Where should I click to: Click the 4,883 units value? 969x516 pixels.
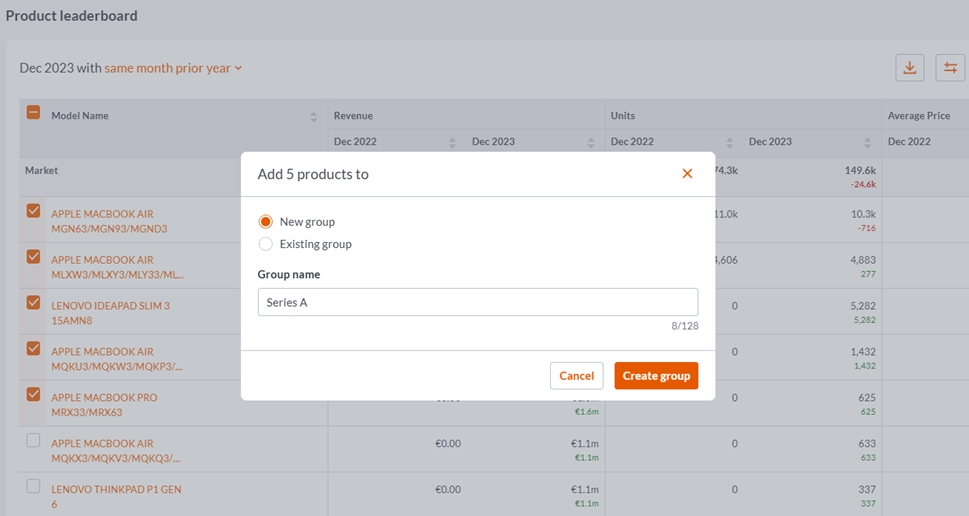pos(863,260)
